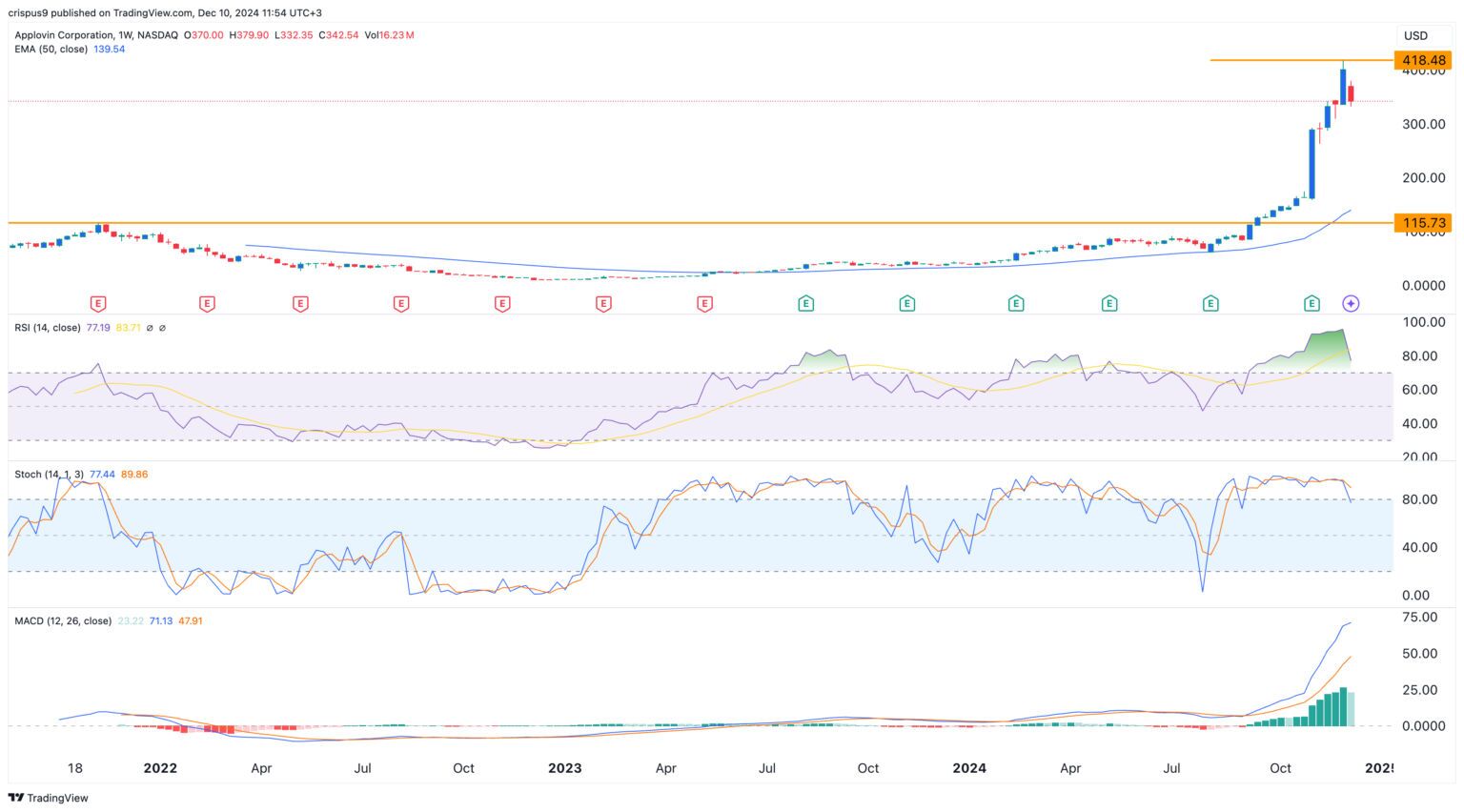Click the 2022 label on the time axis
This screenshot has height=812, width=1464.
160,768
